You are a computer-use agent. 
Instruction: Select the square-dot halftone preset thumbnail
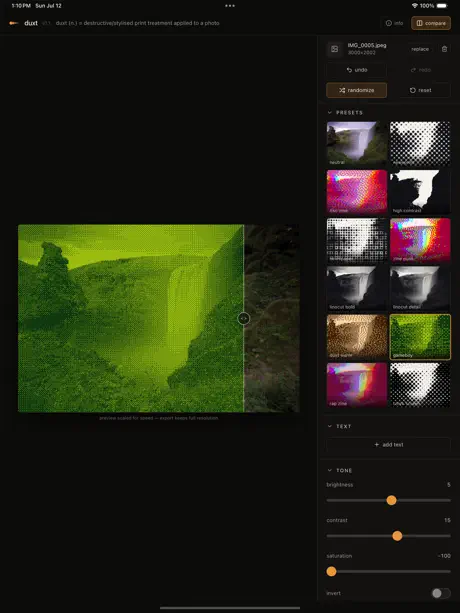point(357,240)
